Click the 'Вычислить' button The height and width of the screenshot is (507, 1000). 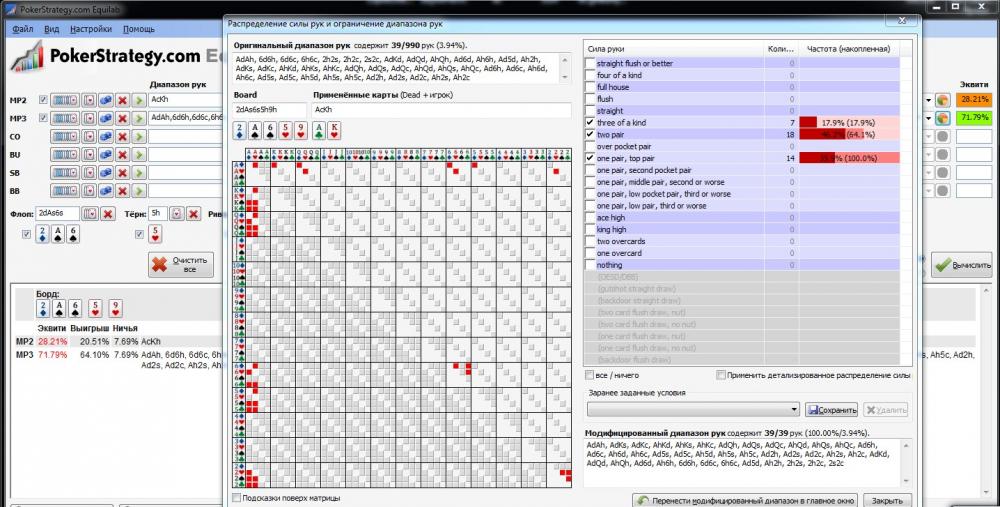[962, 265]
